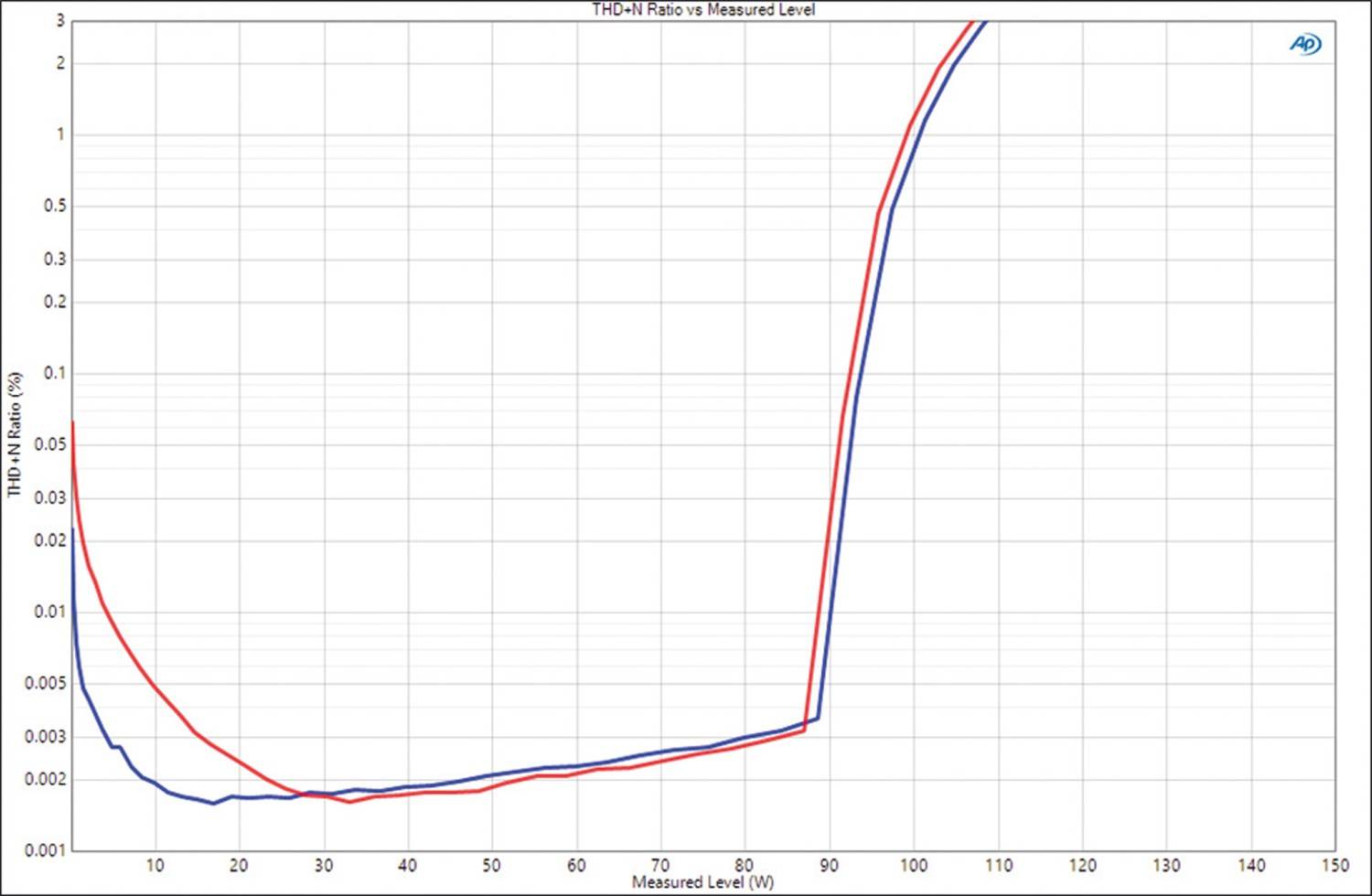Click the graph title 'THD+N Ratio vs Measured Level'
The height and width of the screenshot is (896, 1372).
703,9
